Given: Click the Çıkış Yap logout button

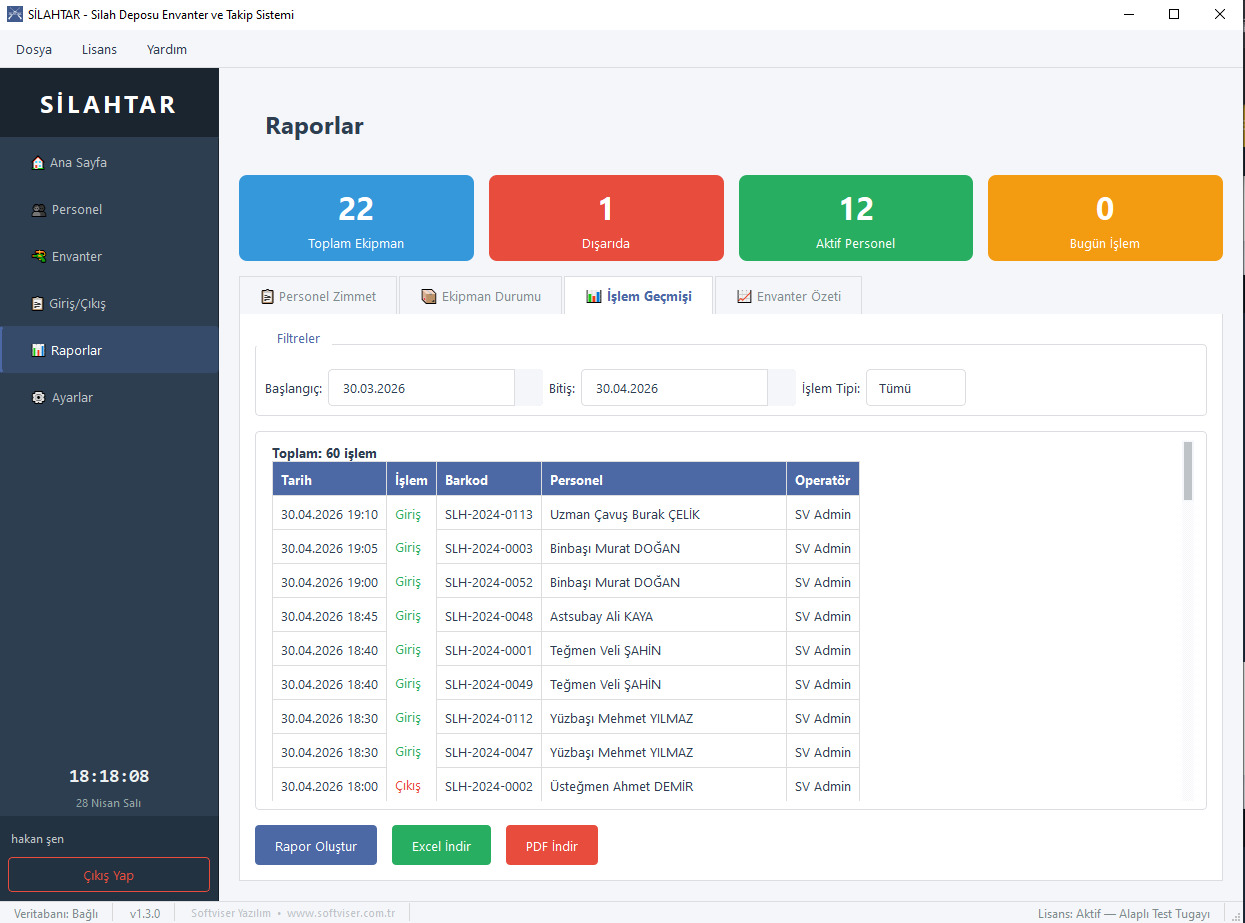Looking at the screenshot, I should [109, 875].
